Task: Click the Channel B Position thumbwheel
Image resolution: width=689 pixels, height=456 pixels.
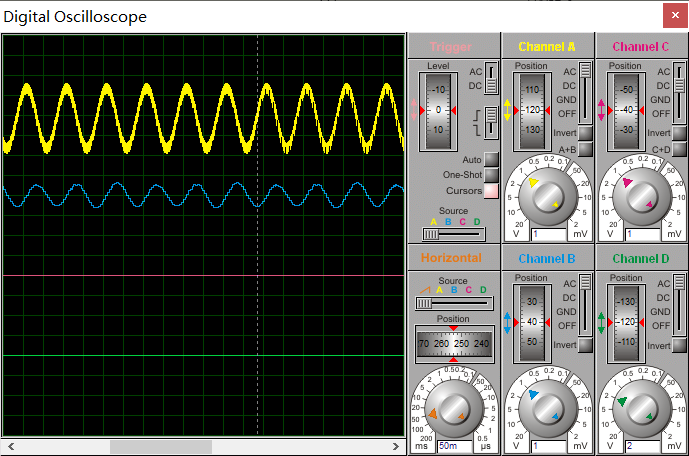Action: (532, 323)
